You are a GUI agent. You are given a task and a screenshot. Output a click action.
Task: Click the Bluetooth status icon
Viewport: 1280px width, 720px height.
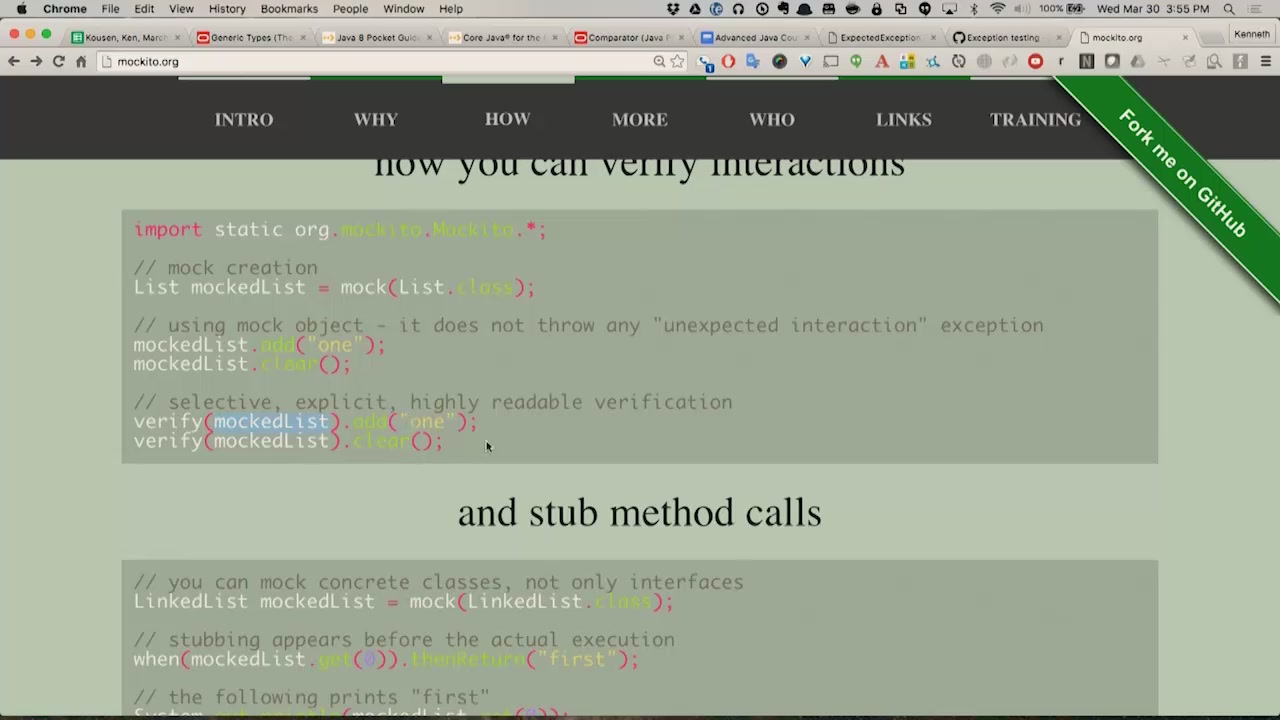pyautogui.click(x=973, y=9)
